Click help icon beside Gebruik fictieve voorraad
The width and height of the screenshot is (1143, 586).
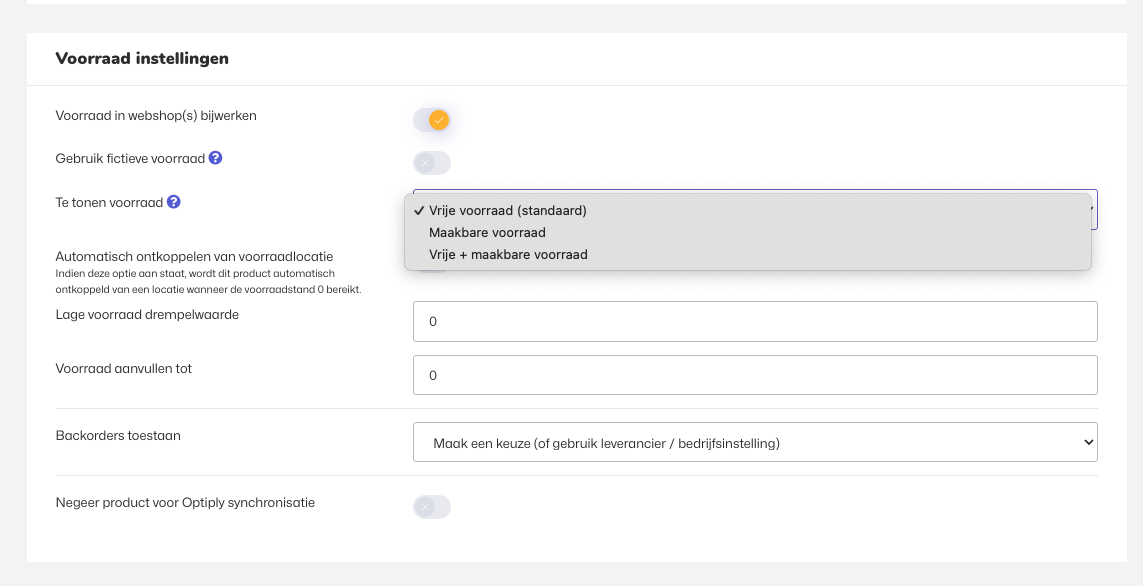[216, 158]
